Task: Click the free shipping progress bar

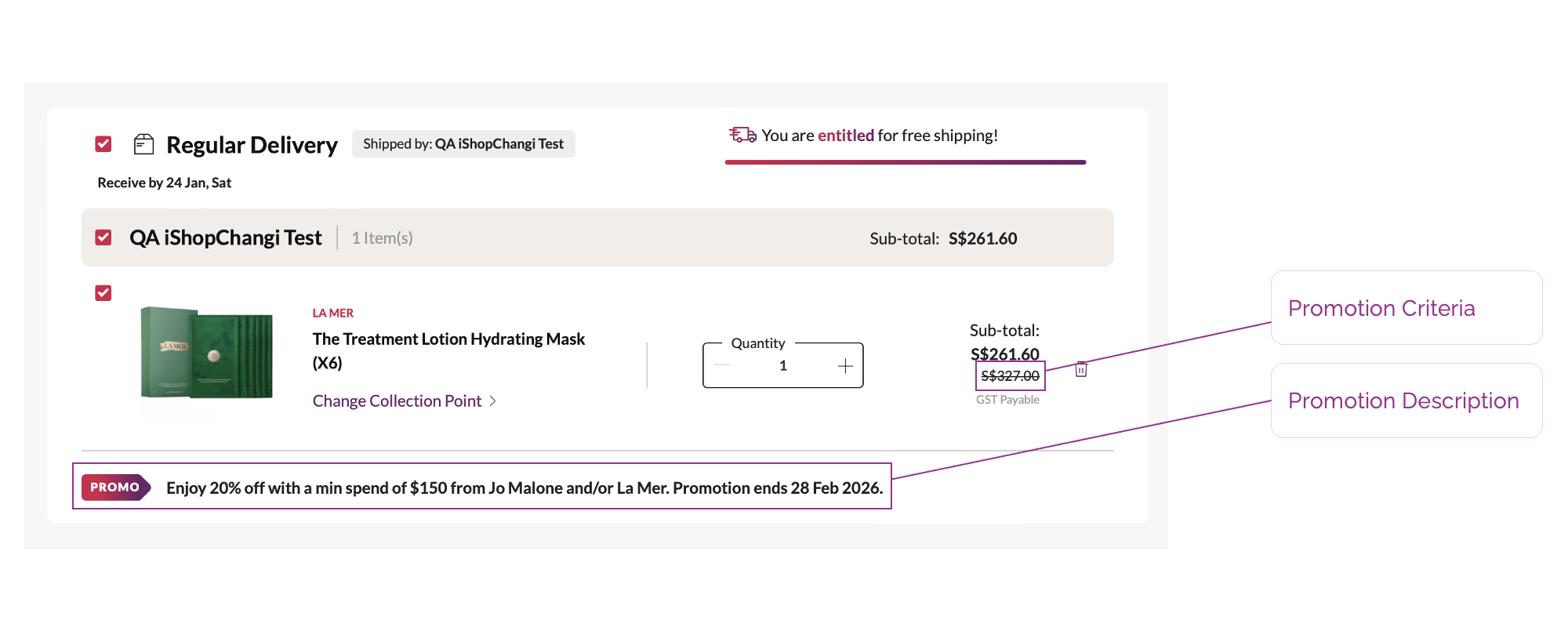Action: [906, 162]
